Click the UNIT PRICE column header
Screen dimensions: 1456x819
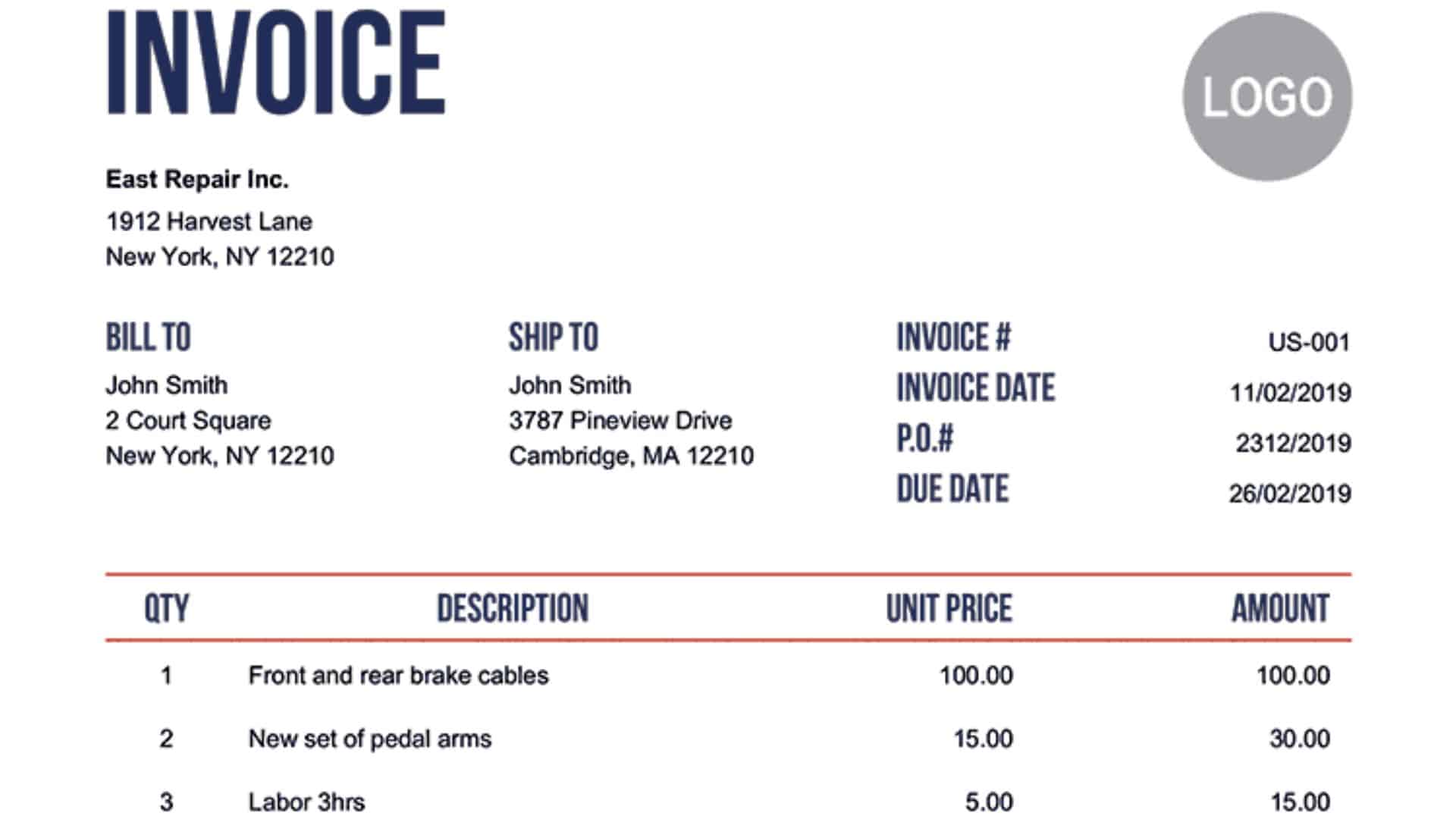click(x=949, y=608)
